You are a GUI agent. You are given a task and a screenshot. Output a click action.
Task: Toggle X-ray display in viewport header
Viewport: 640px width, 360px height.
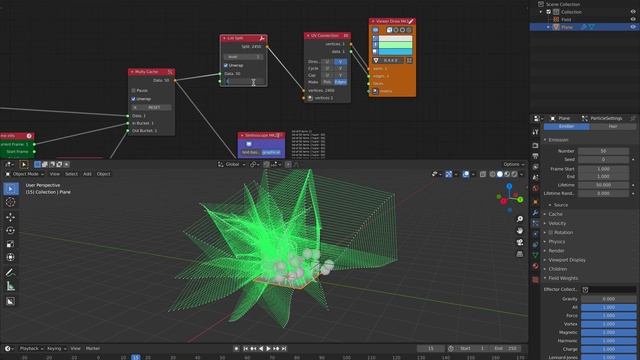tap(483, 174)
